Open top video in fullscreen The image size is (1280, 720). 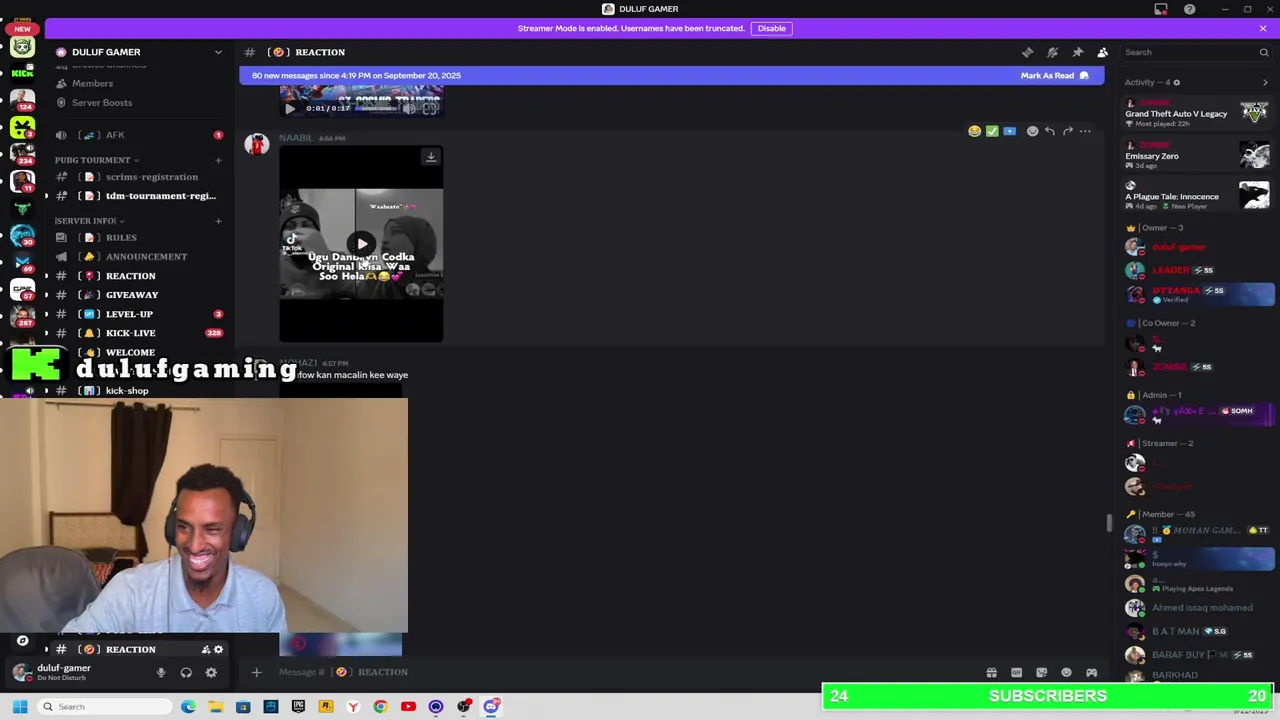pos(429,108)
